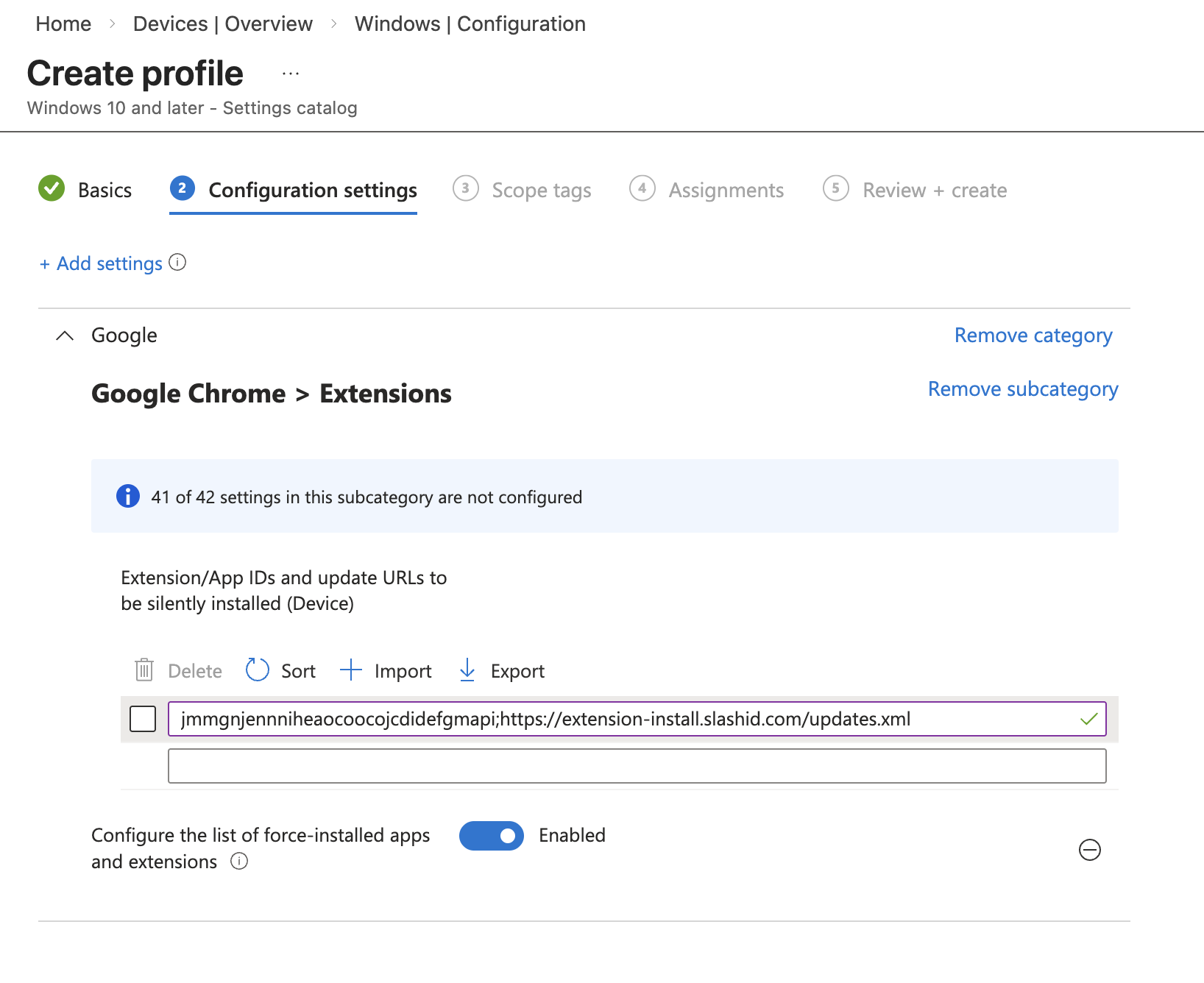Click the Remove category link
Image resolution: width=1204 pixels, height=983 pixels.
tap(1033, 336)
